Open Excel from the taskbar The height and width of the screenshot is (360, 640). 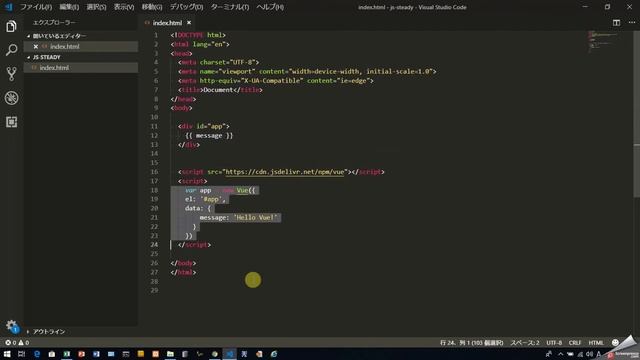[x=67, y=354]
